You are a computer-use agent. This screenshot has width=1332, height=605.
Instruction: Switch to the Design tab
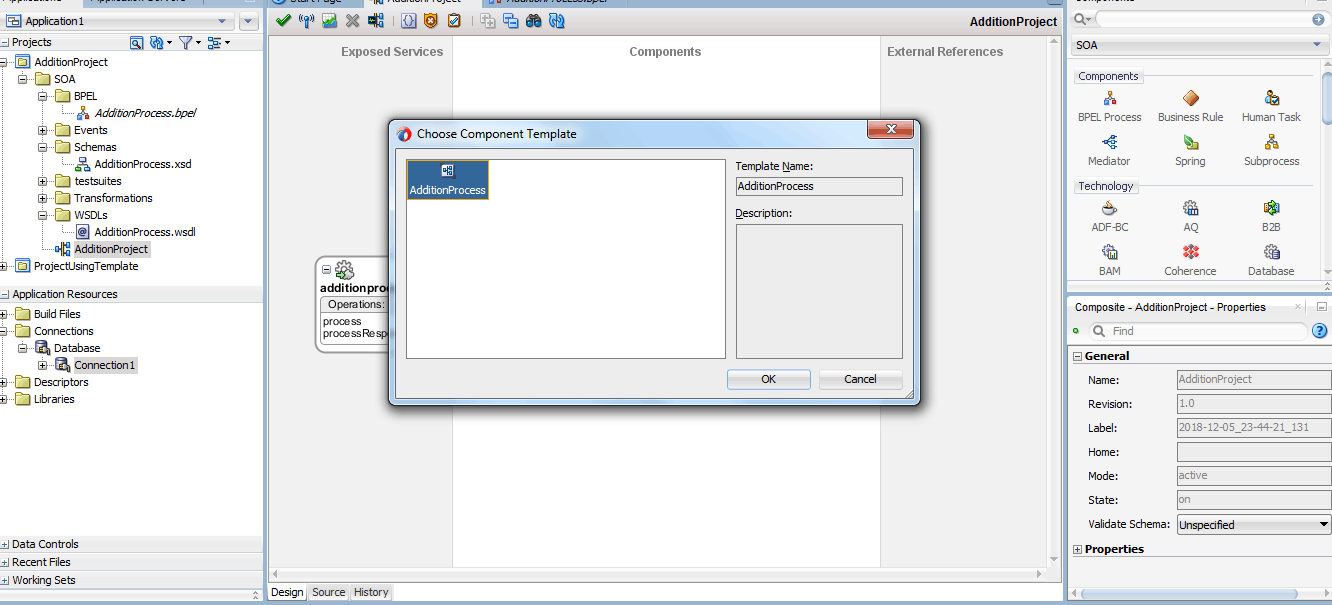(287, 592)
